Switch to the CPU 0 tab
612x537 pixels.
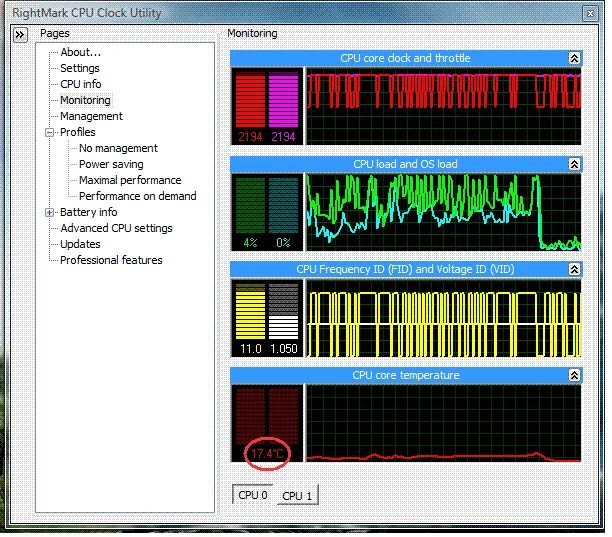click(x=253, y=495)
